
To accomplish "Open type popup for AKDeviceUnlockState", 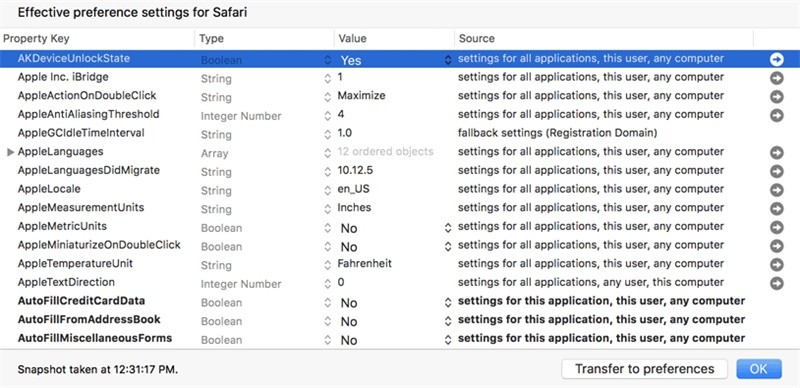I will click(328, 60).
